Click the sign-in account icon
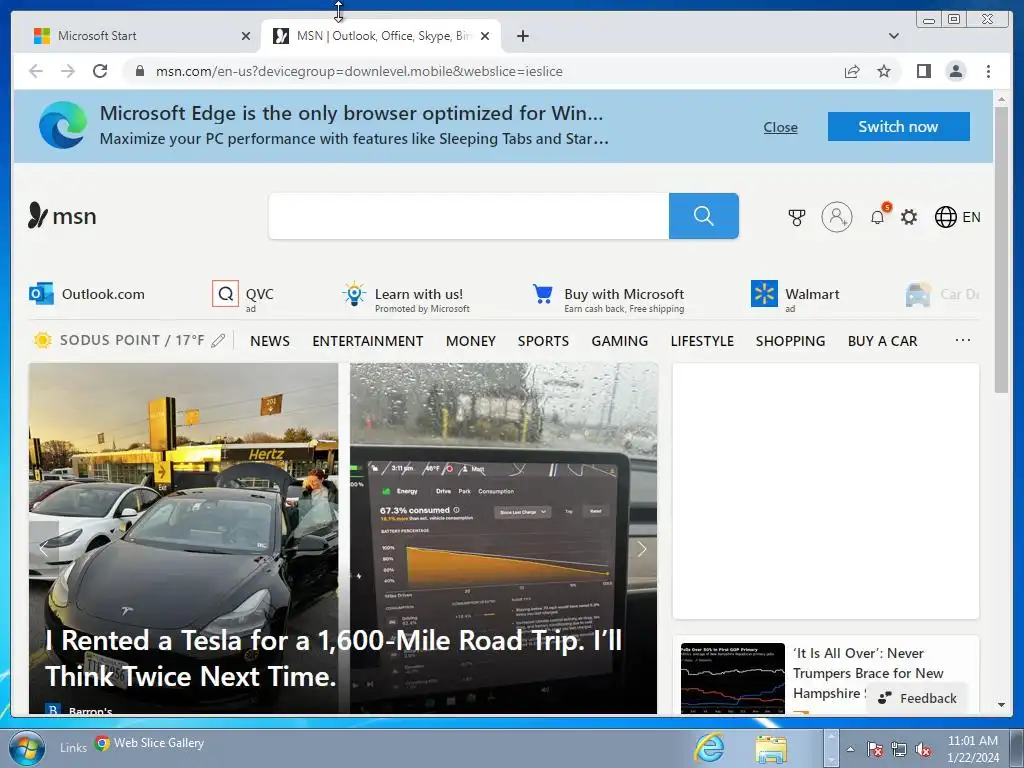The image size is (1024, 768). point(837,217)
